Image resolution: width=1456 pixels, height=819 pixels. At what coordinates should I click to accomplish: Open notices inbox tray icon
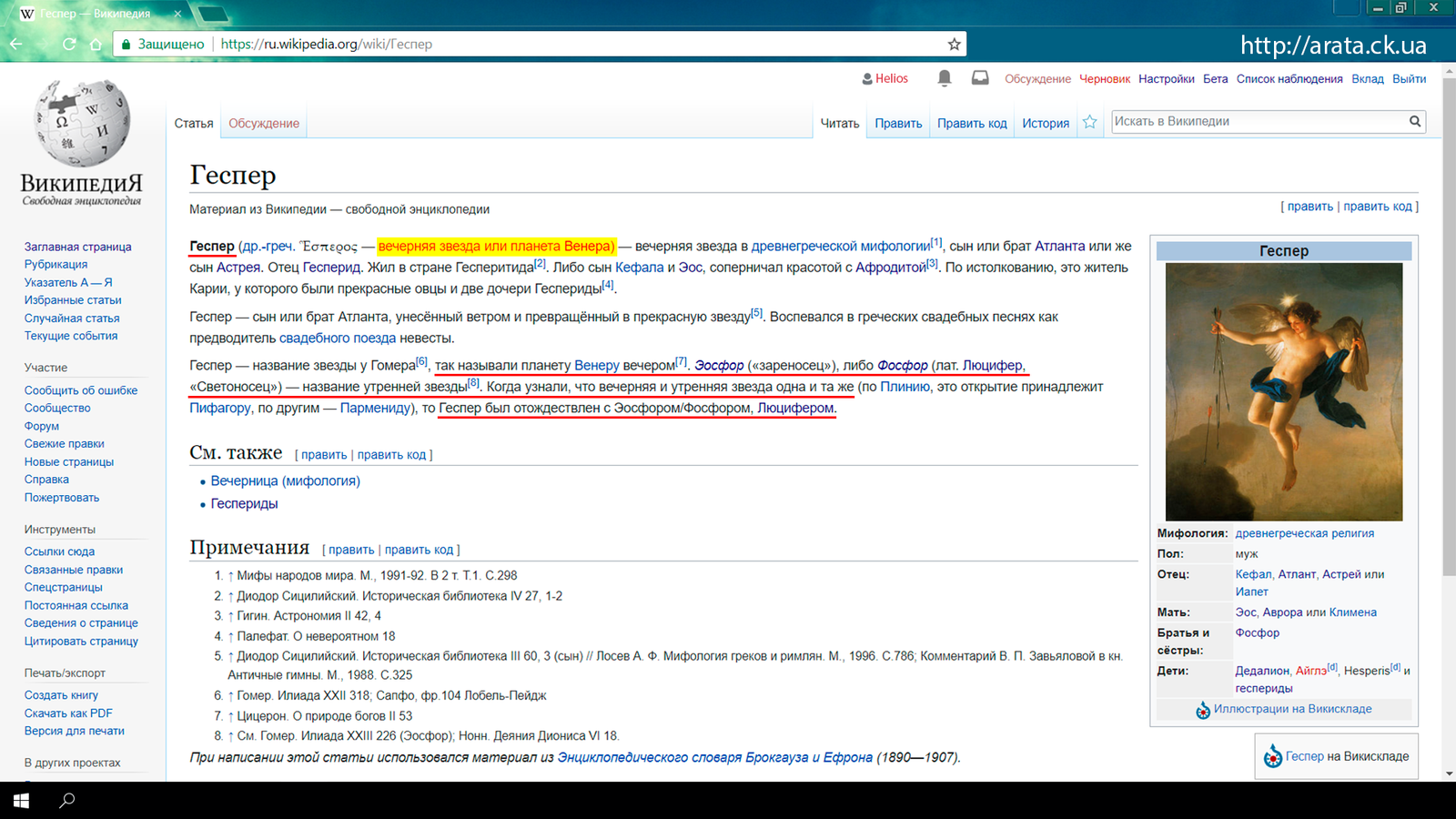click(980, 78)
